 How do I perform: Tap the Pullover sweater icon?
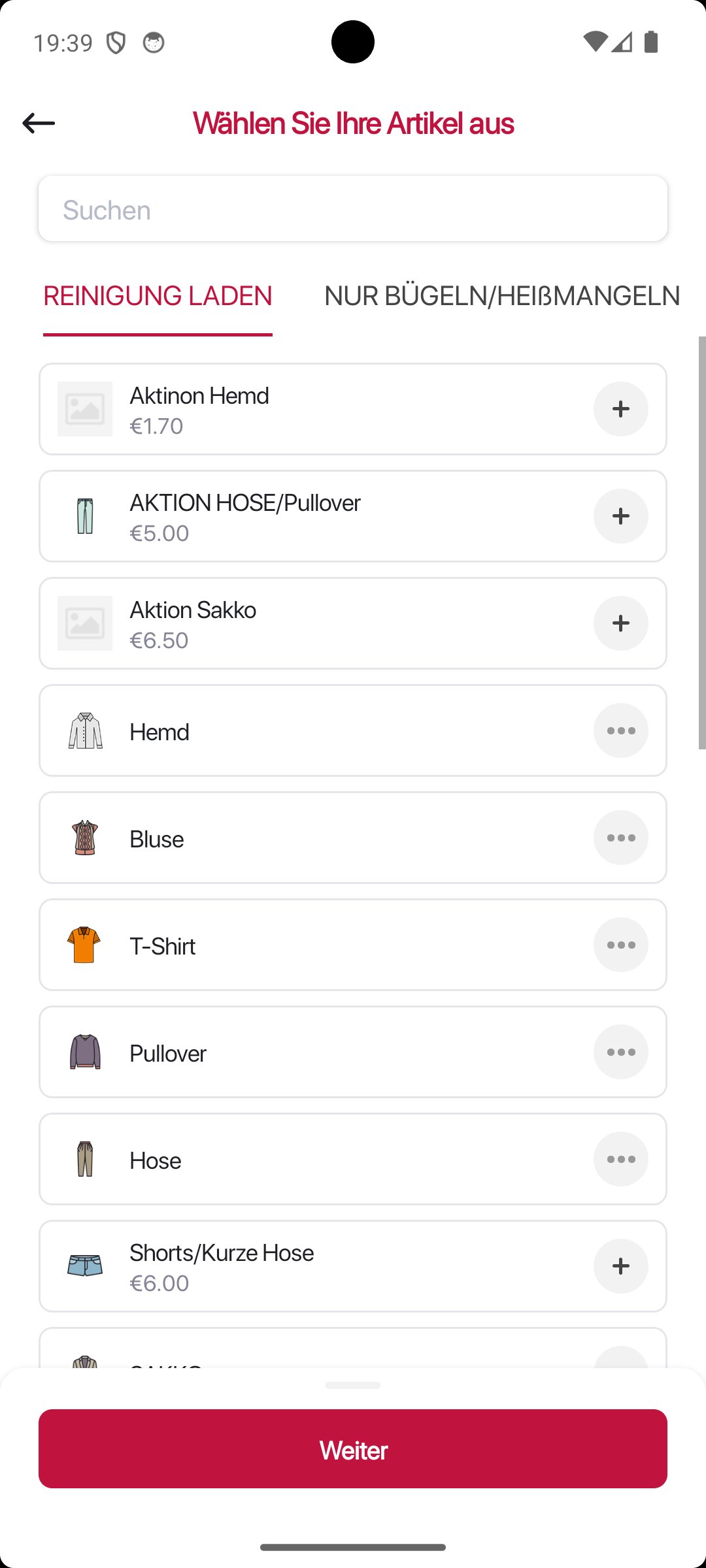pos(84,1052)
